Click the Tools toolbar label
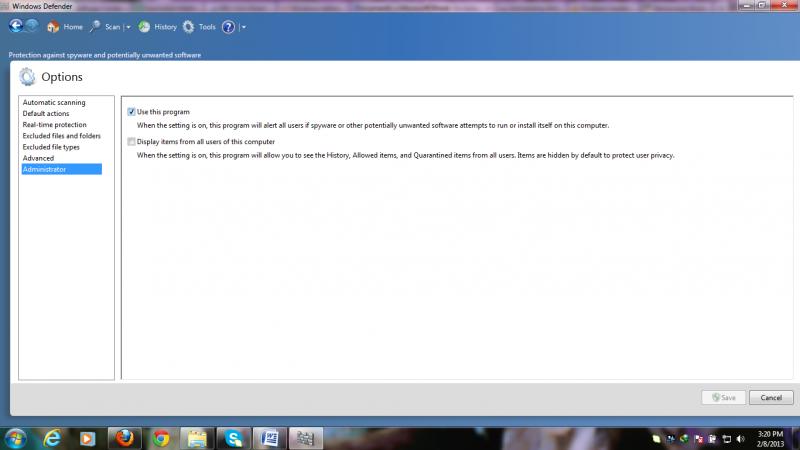This screenshot has width=800, height=450. point(207,27)
